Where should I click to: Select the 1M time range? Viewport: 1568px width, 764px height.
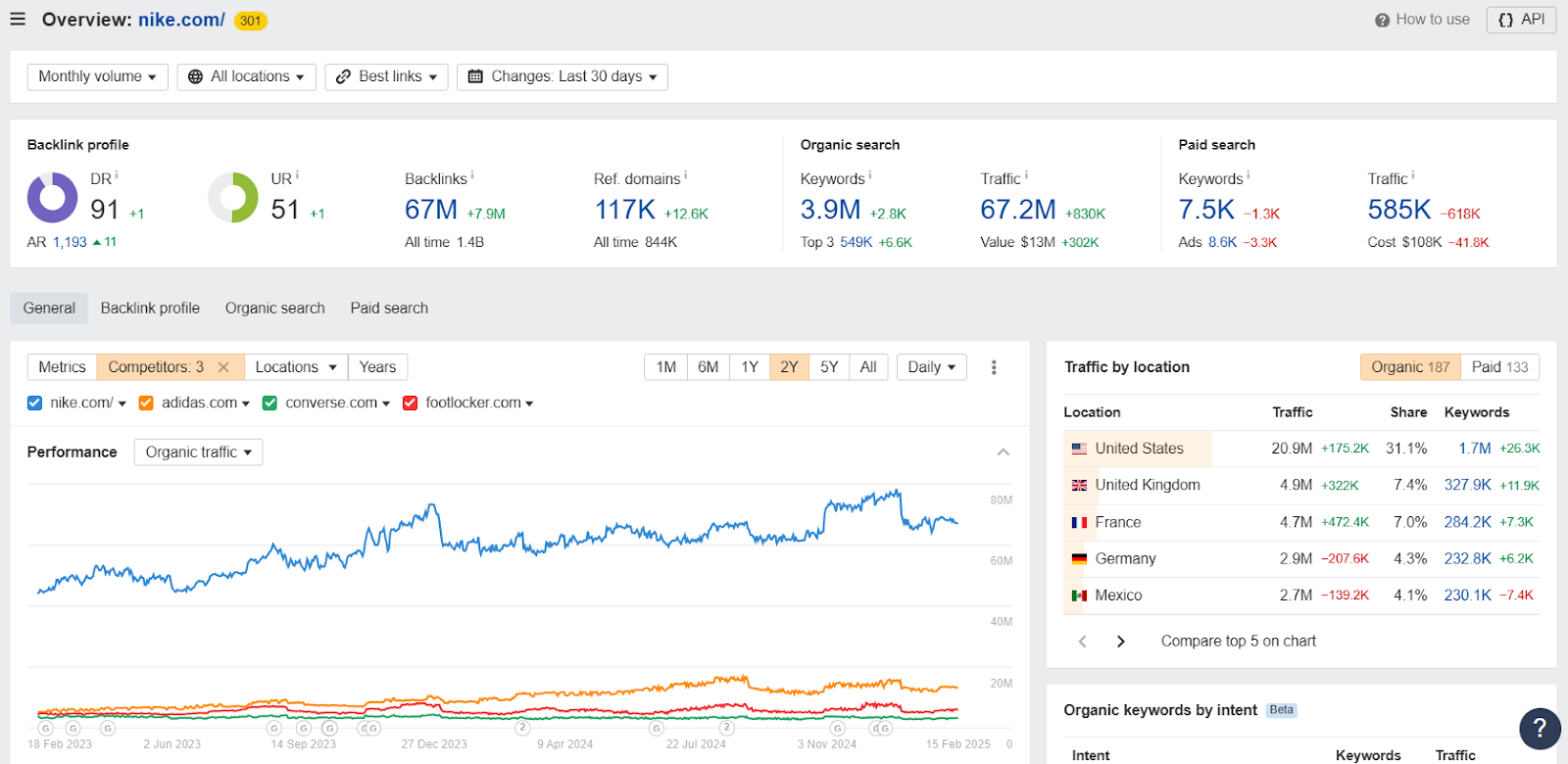666,367
